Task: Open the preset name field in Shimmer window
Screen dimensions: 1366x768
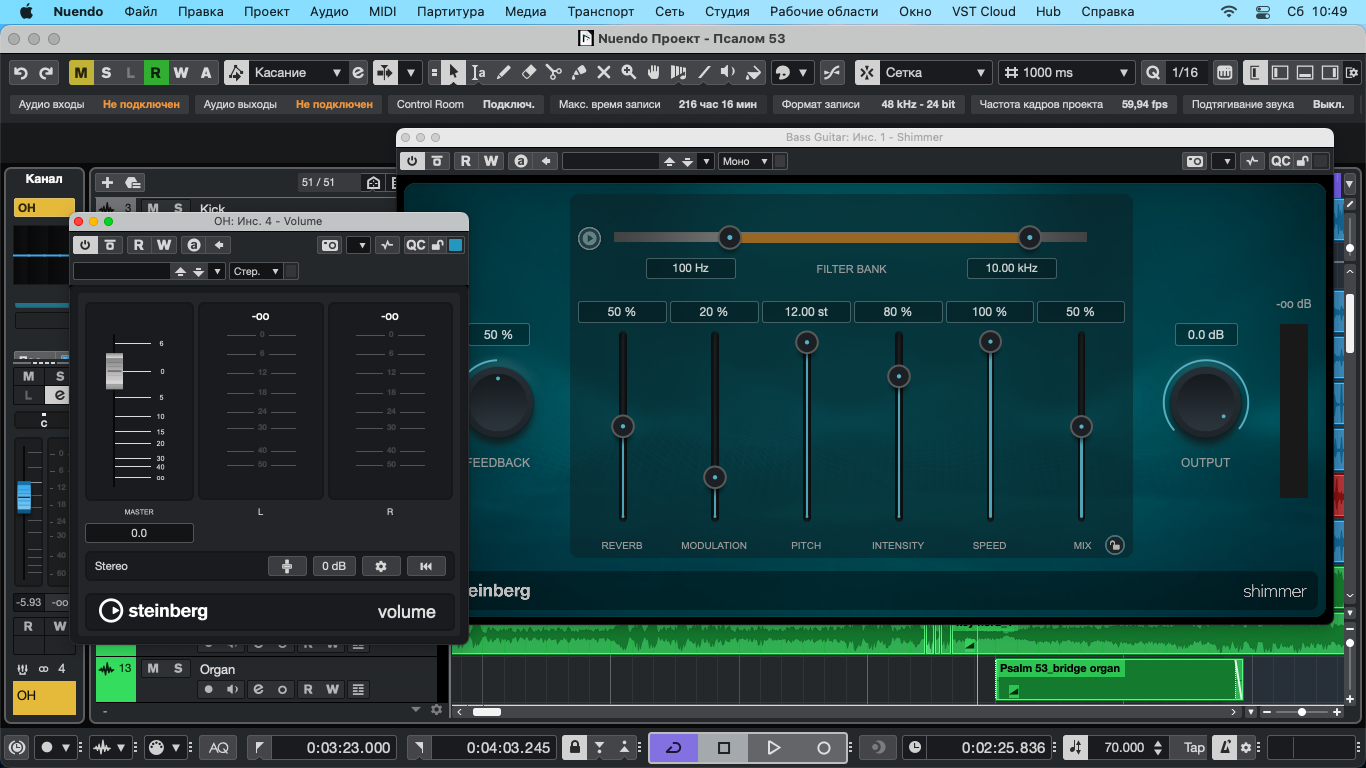Action: tap(610, 161)
